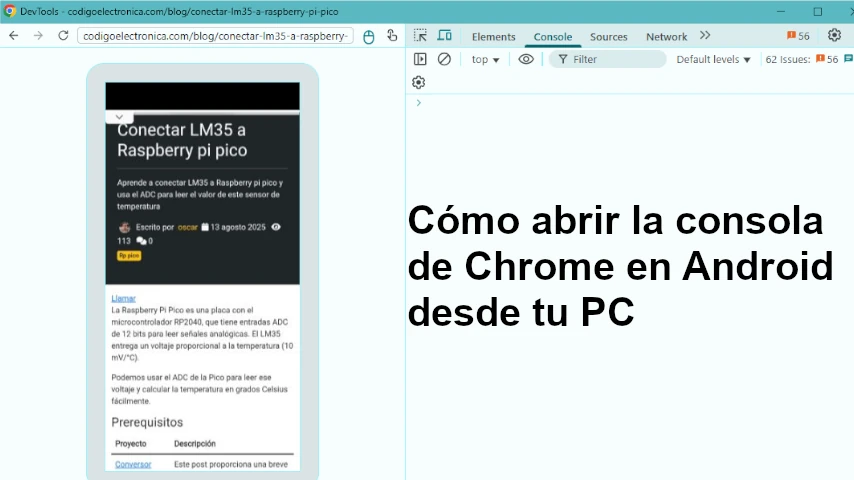Clear the console
Viewport: 854px width, 480px height.
pos(444,59)
